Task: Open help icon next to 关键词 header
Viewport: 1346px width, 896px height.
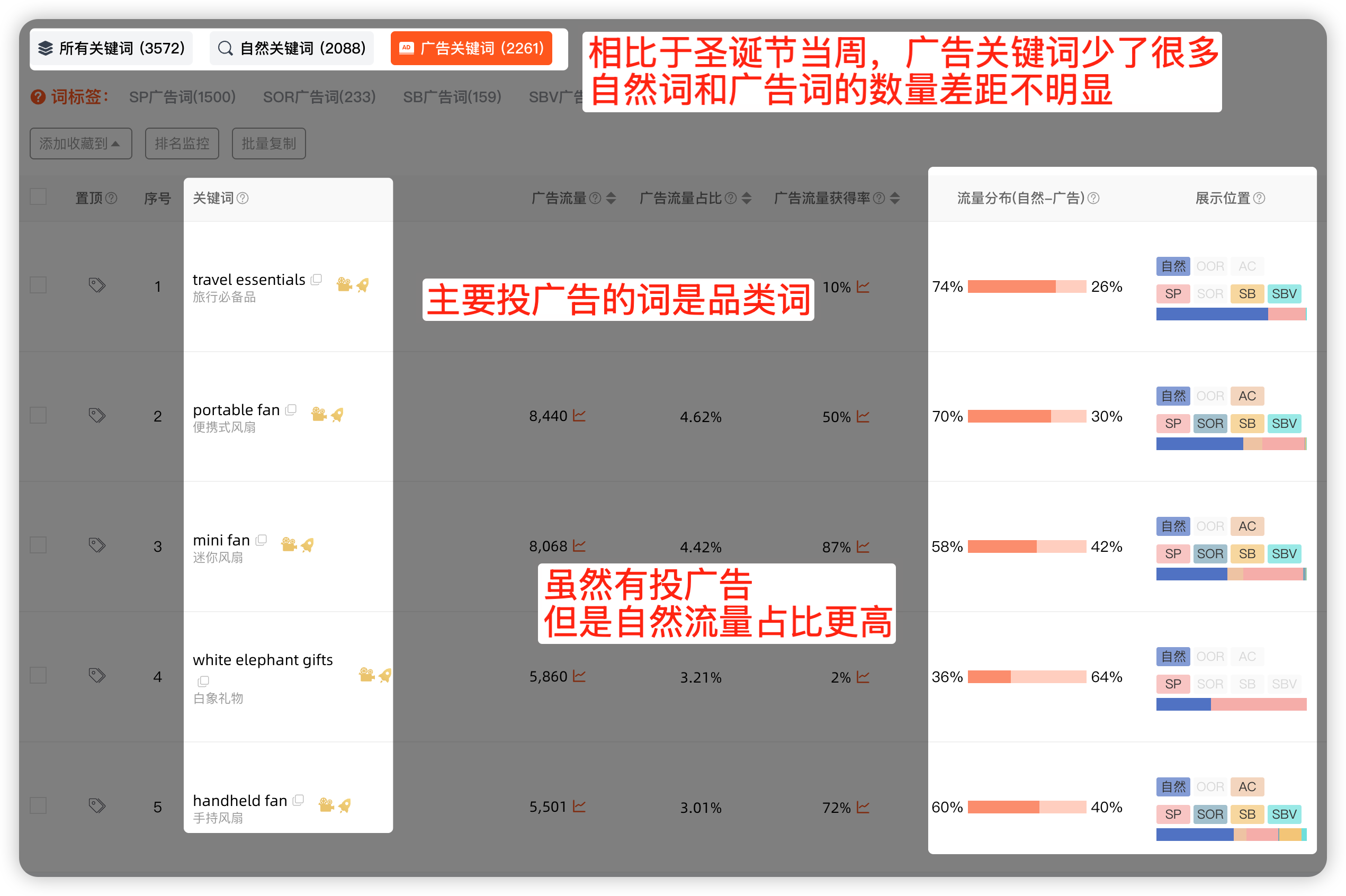Action: (x=243, y=198)
